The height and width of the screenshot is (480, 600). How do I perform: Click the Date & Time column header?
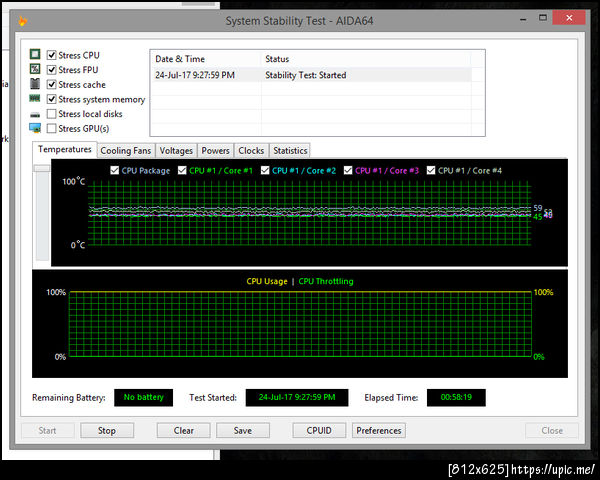click(205, 59)
